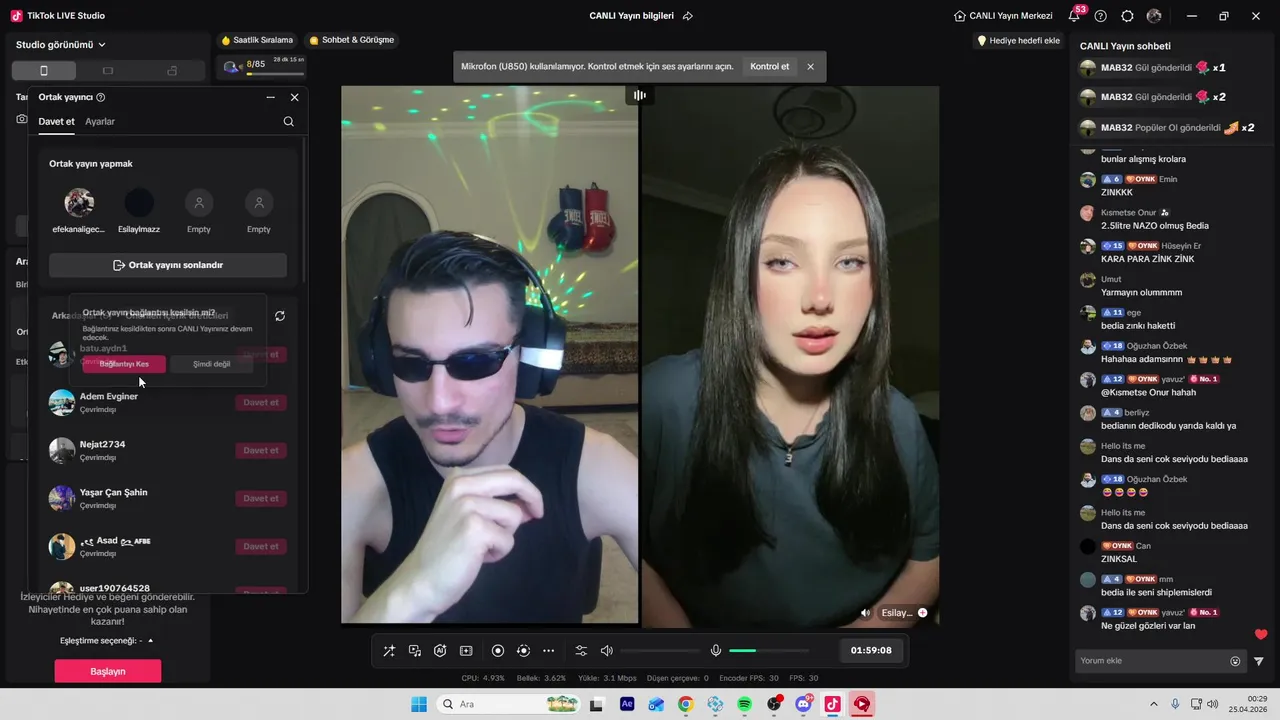Open the Saatlik Sıralama tab
Image resolution: width=1280 pixels, height=720 pixels.
[x=258, y=40]
